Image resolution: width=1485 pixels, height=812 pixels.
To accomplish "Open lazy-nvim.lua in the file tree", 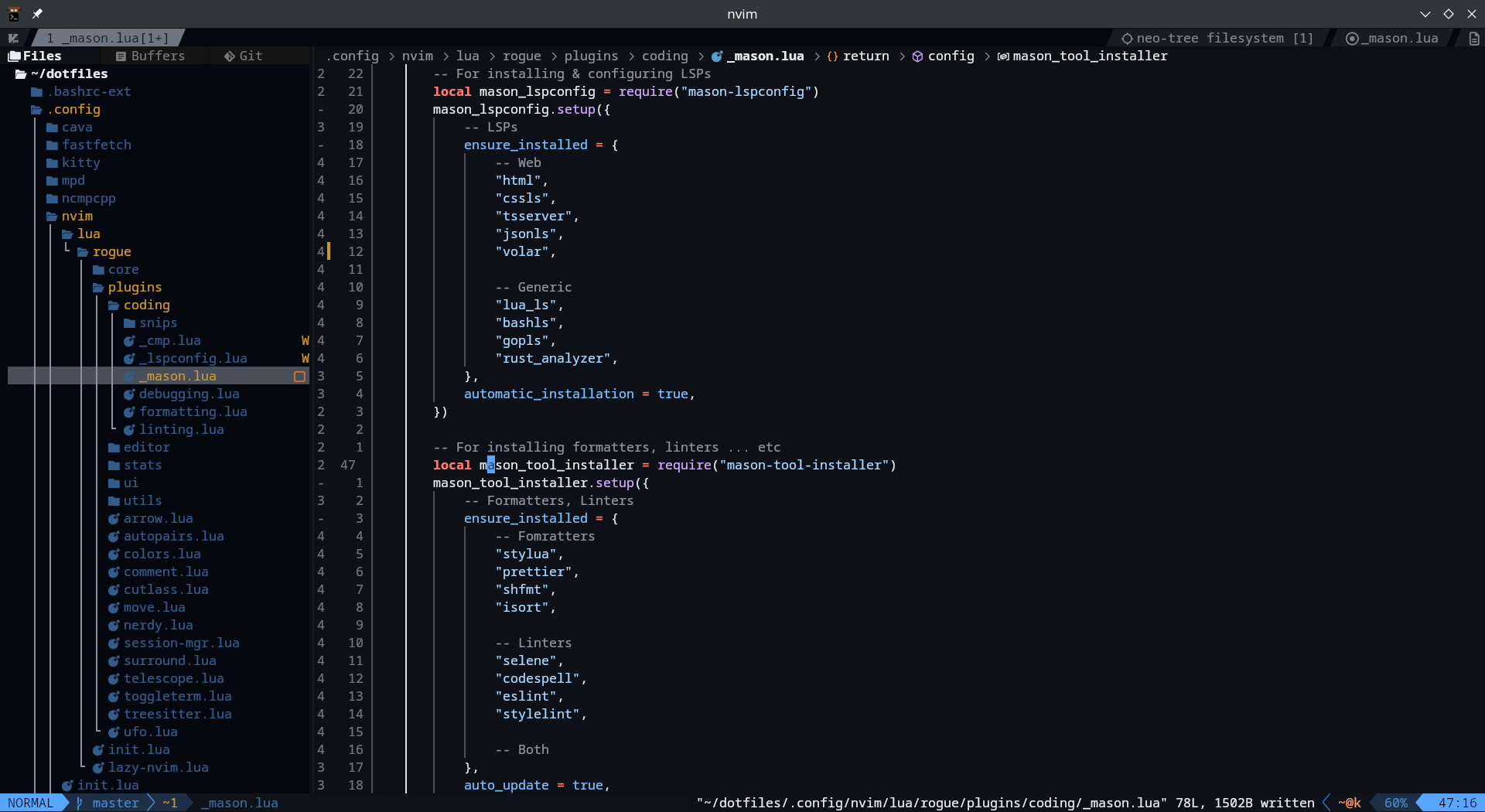I will (x=159, y=768).
